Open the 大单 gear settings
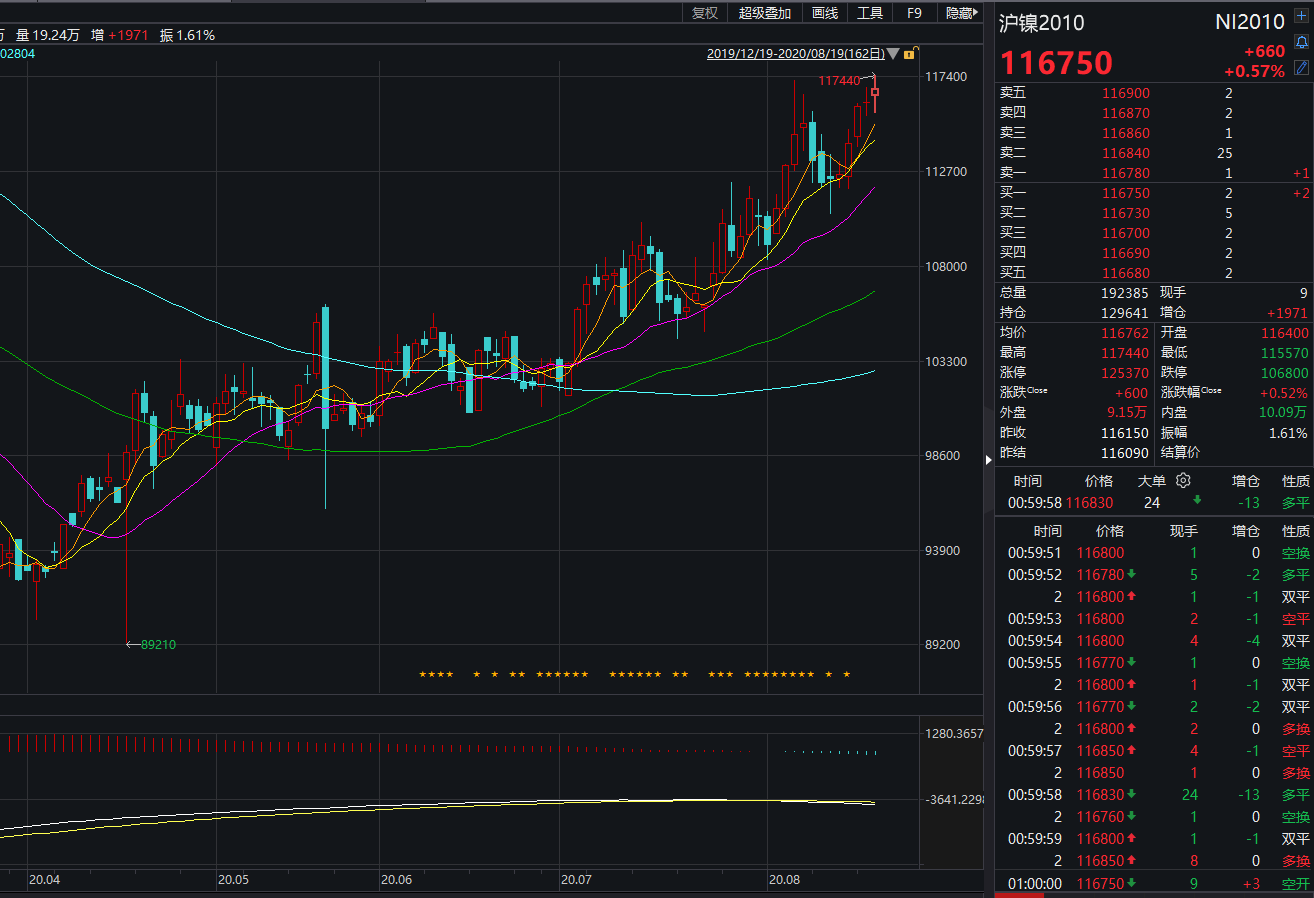 pyautogui.click(x=1183, y=480)
